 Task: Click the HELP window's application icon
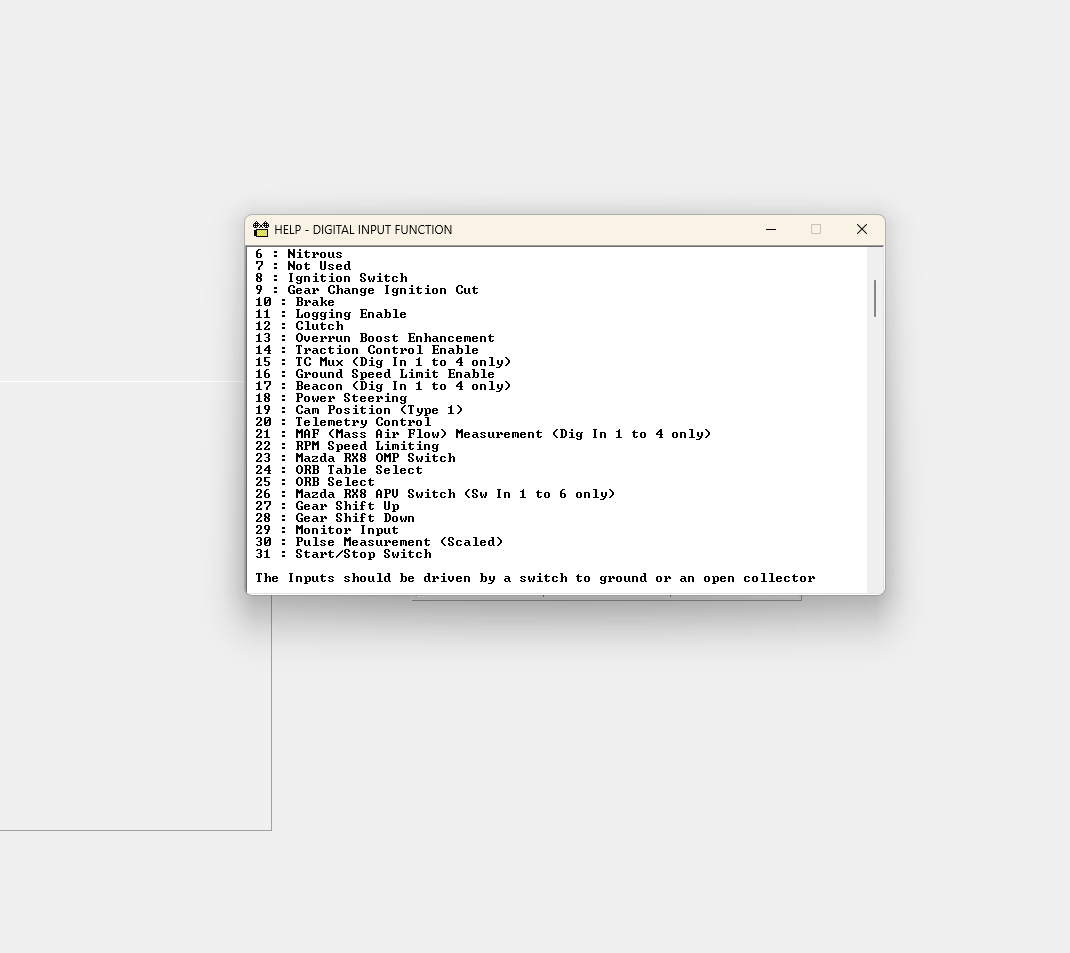260,229
